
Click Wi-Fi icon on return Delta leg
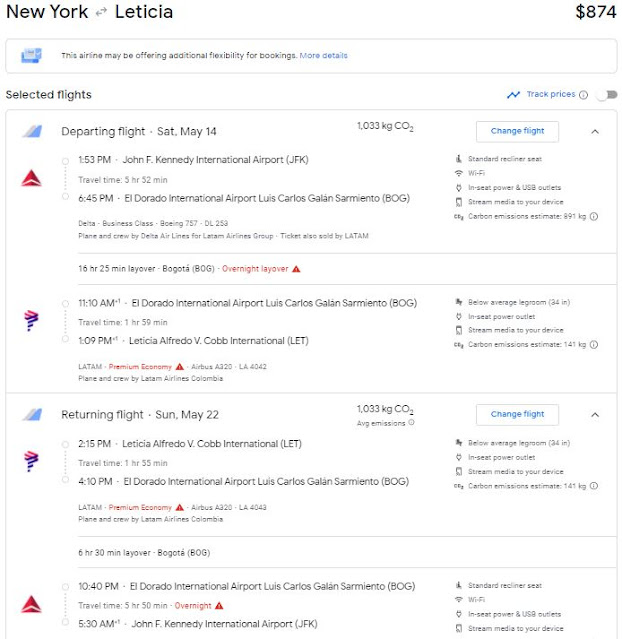[459, 600]
